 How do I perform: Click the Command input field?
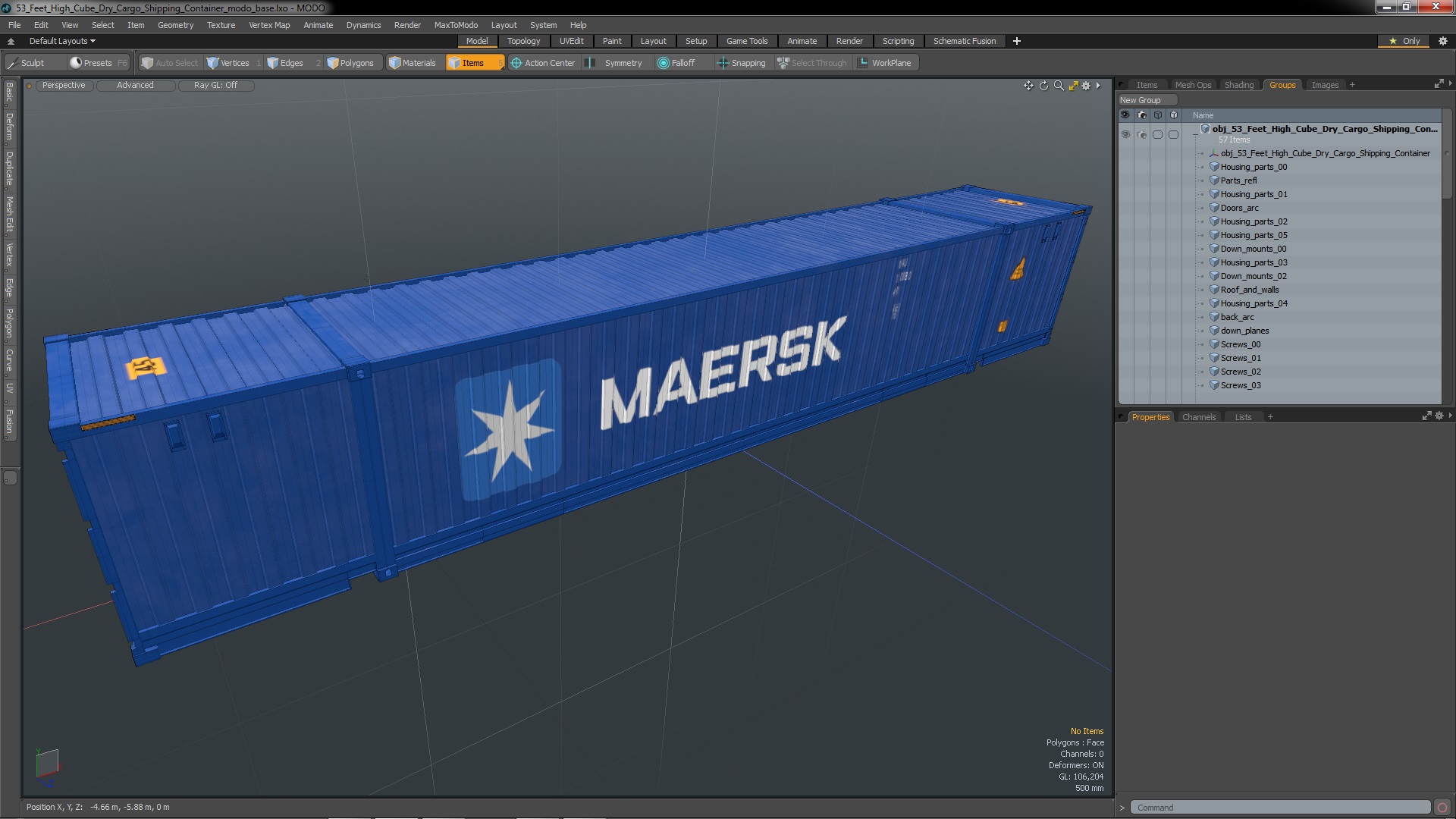click(1280, 808)
